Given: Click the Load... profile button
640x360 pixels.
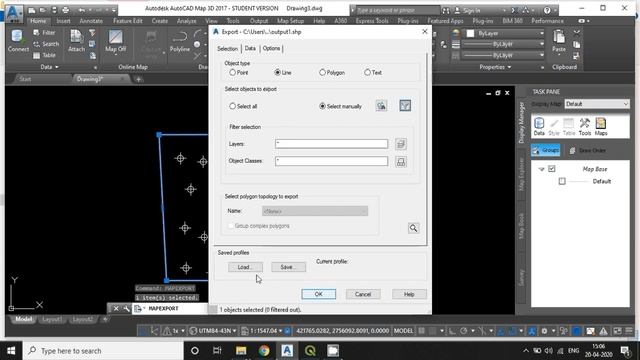Looking at the screenshot, I should coord(245,267).
